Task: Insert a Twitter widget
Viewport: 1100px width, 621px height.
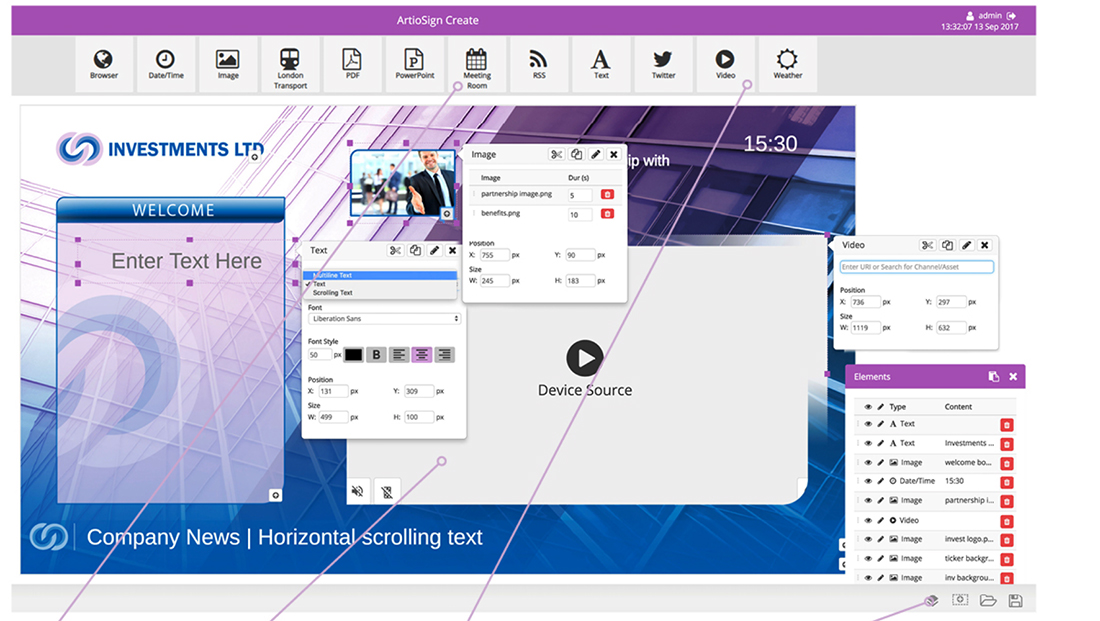Action: (x=663, y=65)
